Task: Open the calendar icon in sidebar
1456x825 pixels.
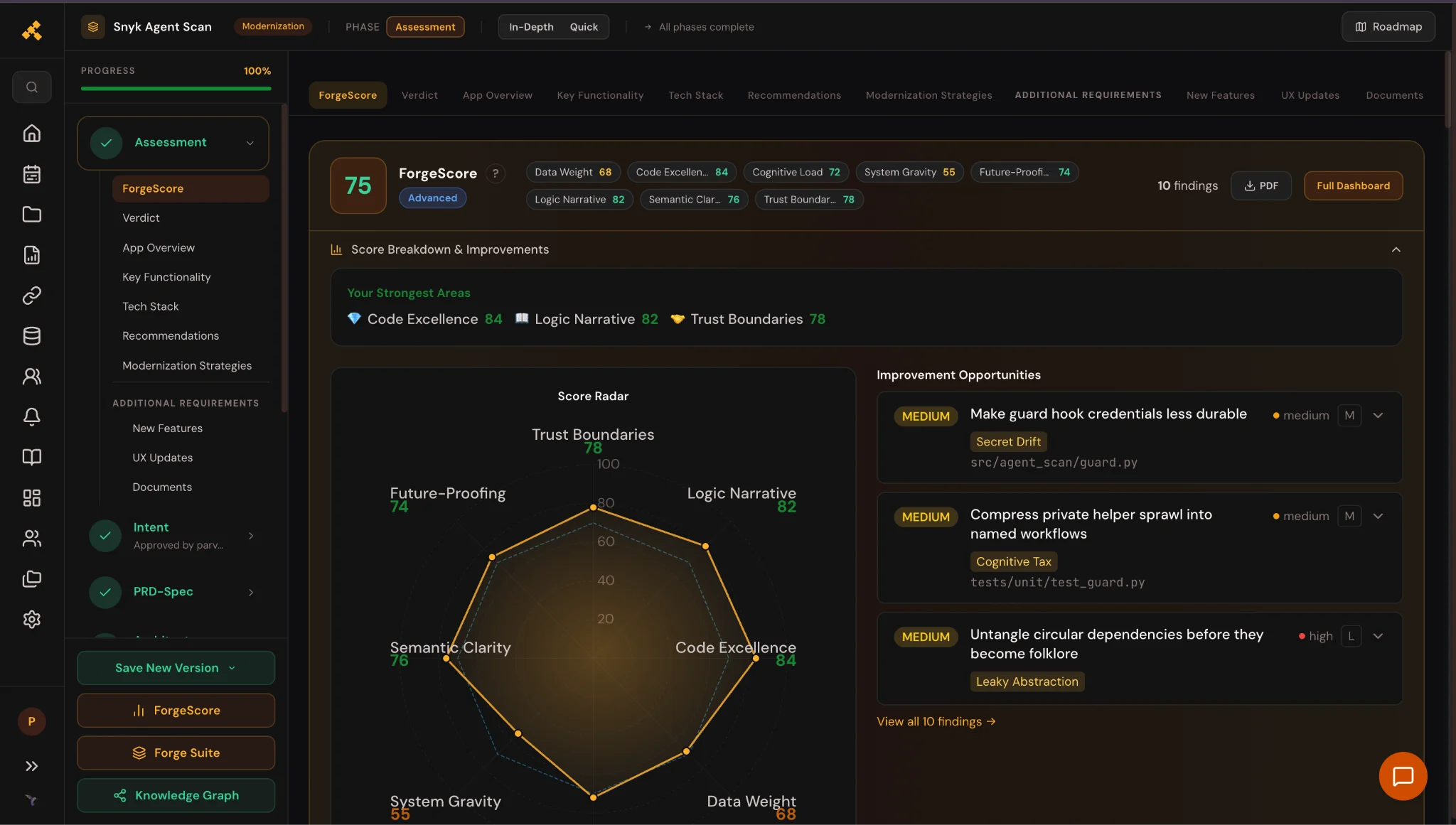Action: coord(31,174)
